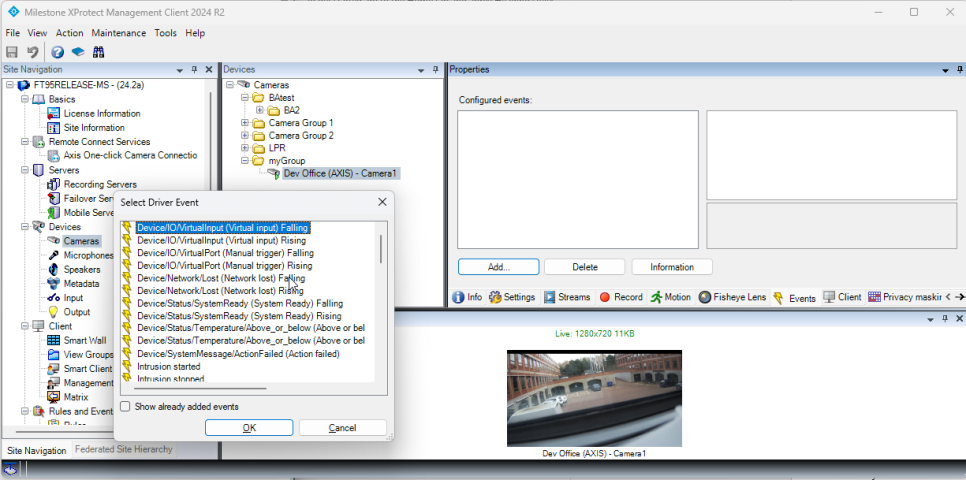Click the binoculars search icon in toolbar
Viewport: 966px width, 480px height.
(99, 52)
